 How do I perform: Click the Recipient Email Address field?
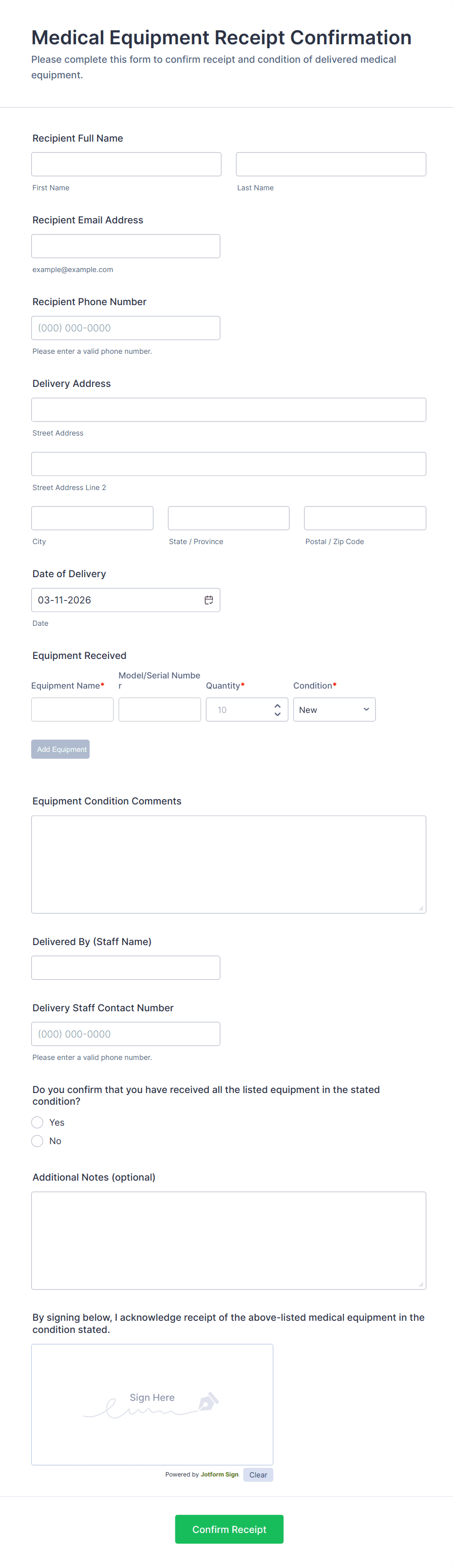[126, 246]
